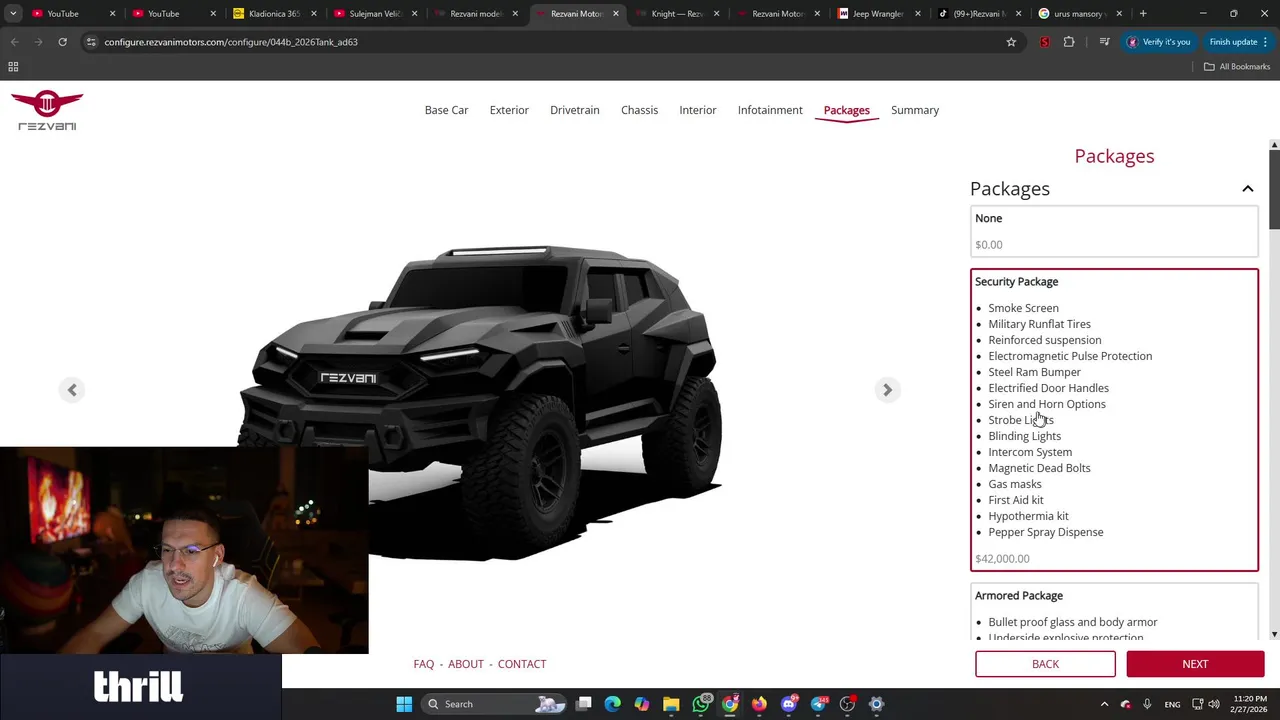The height and width of the screenshot is (720, 1280).
Task: Open the Chrome apps grid icon
Action: tap(13, 67)
